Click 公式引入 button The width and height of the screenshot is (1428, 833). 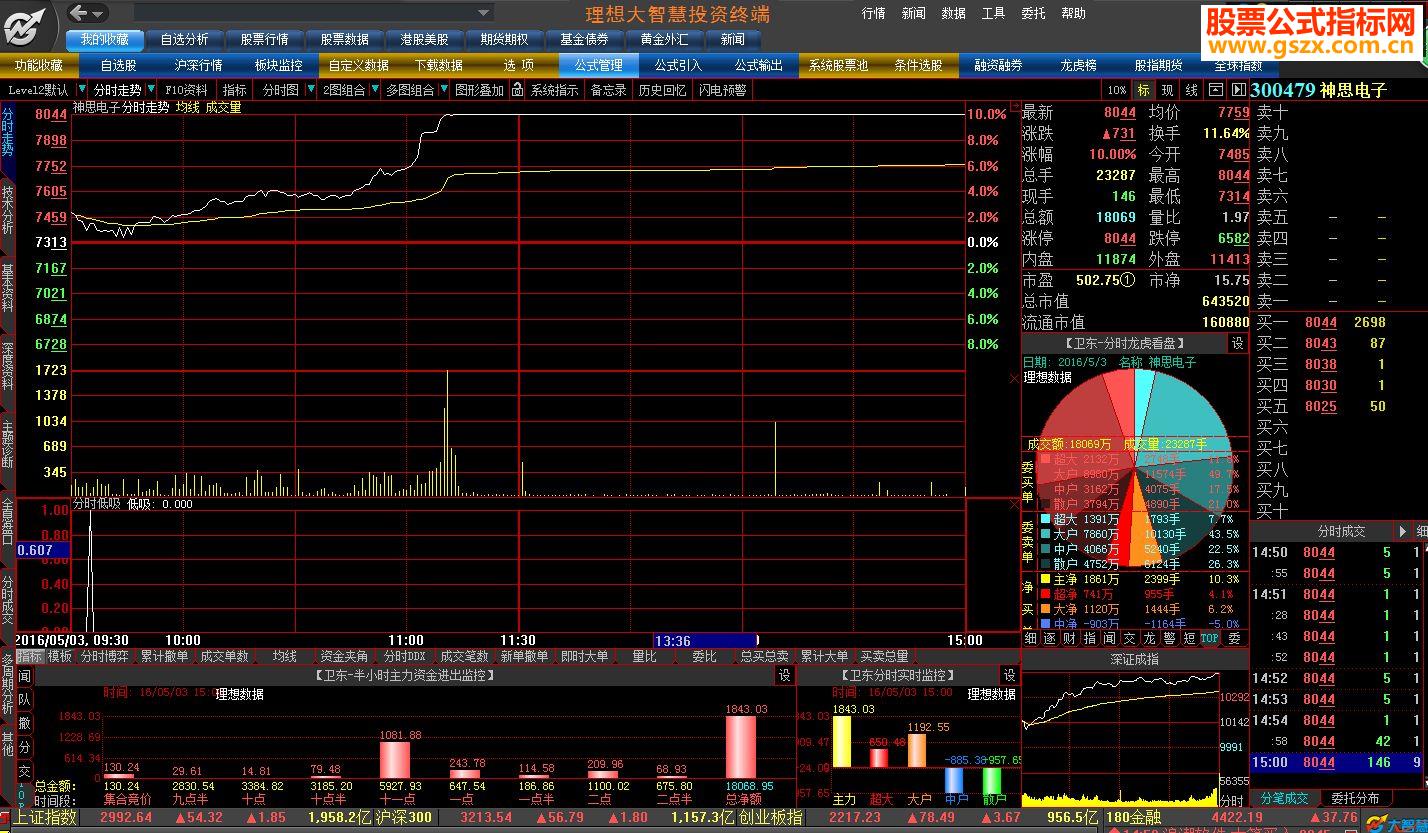pos(679,65)
